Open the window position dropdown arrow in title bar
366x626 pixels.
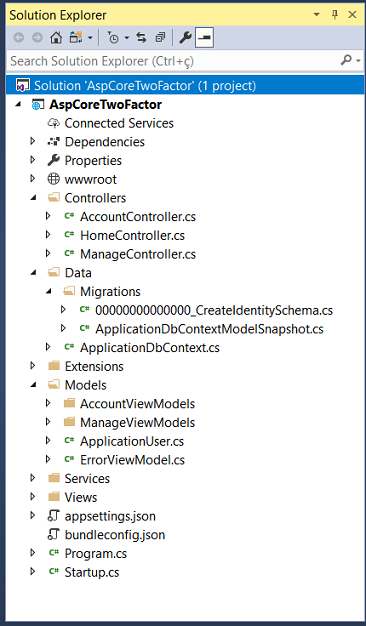tap(317, 15)
